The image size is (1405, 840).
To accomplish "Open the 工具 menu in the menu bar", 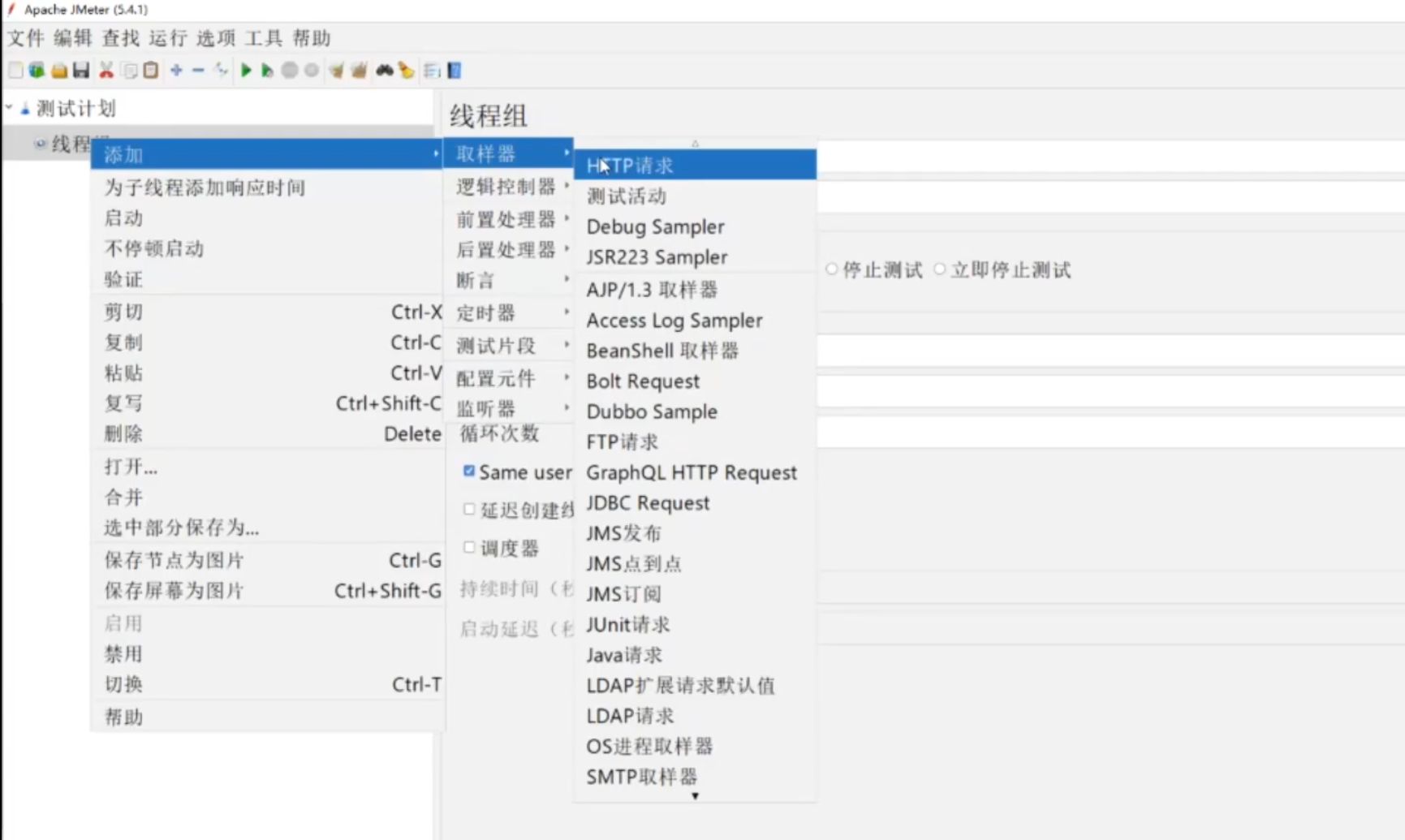I will 264,38.
